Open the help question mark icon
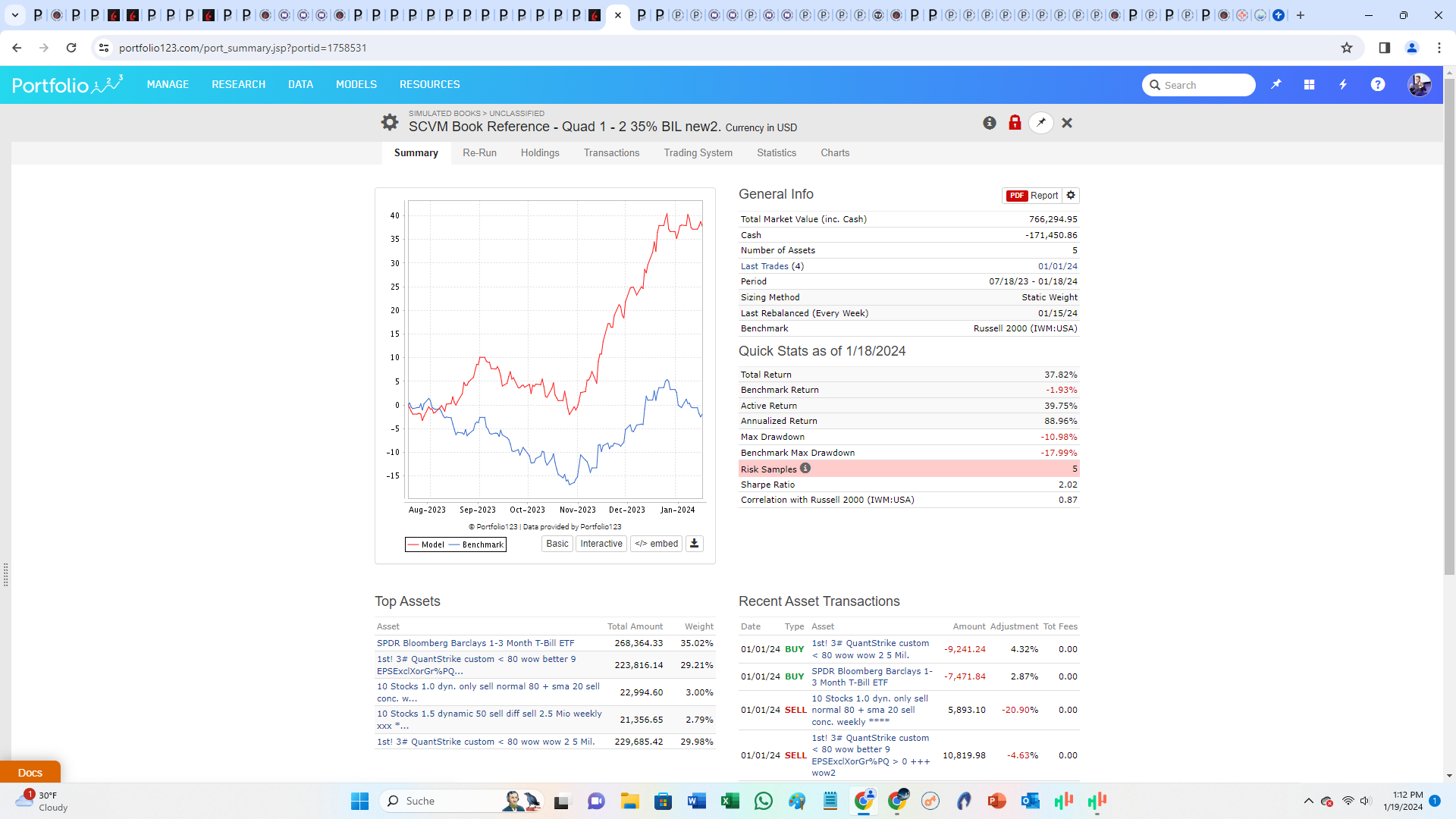Viewport: 1456px width, 819px height. 1378,85
